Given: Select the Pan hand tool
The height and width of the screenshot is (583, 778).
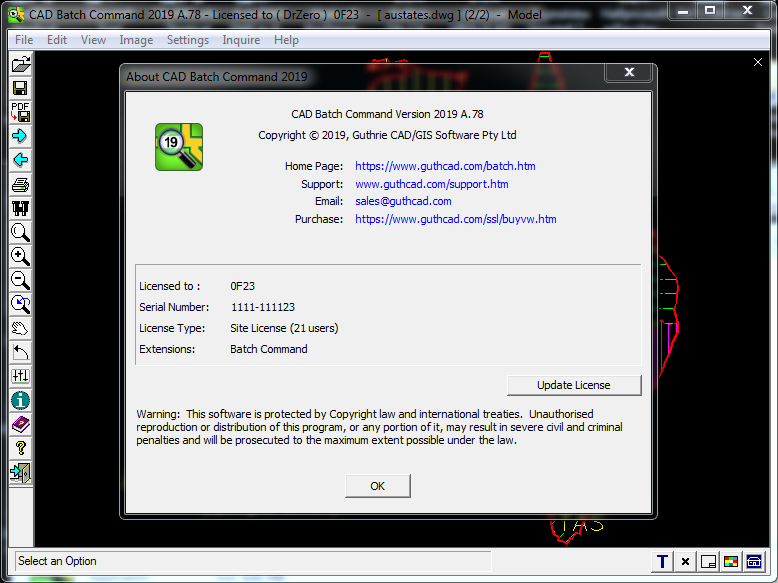Looking at the screenshot, I should coord(21,328).
